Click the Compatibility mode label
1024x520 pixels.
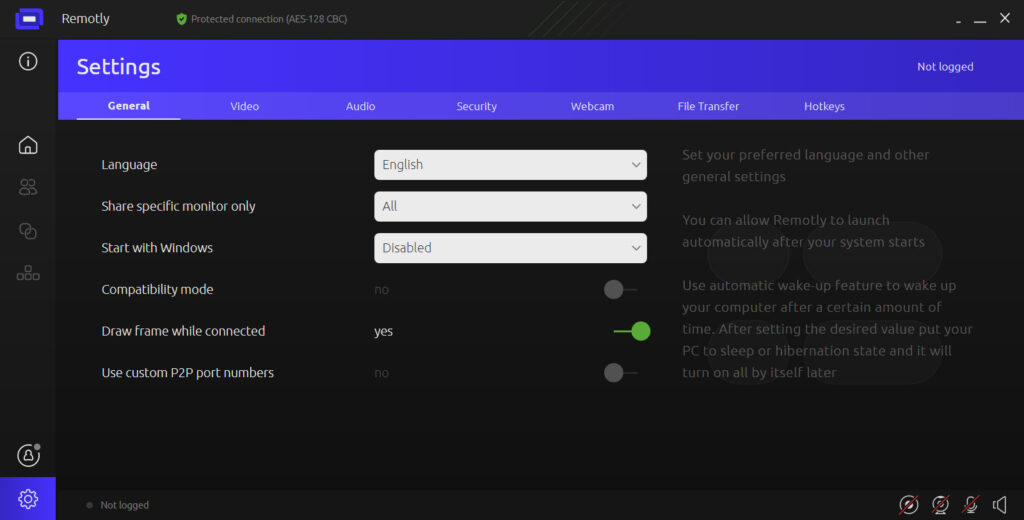coord(157,289)
